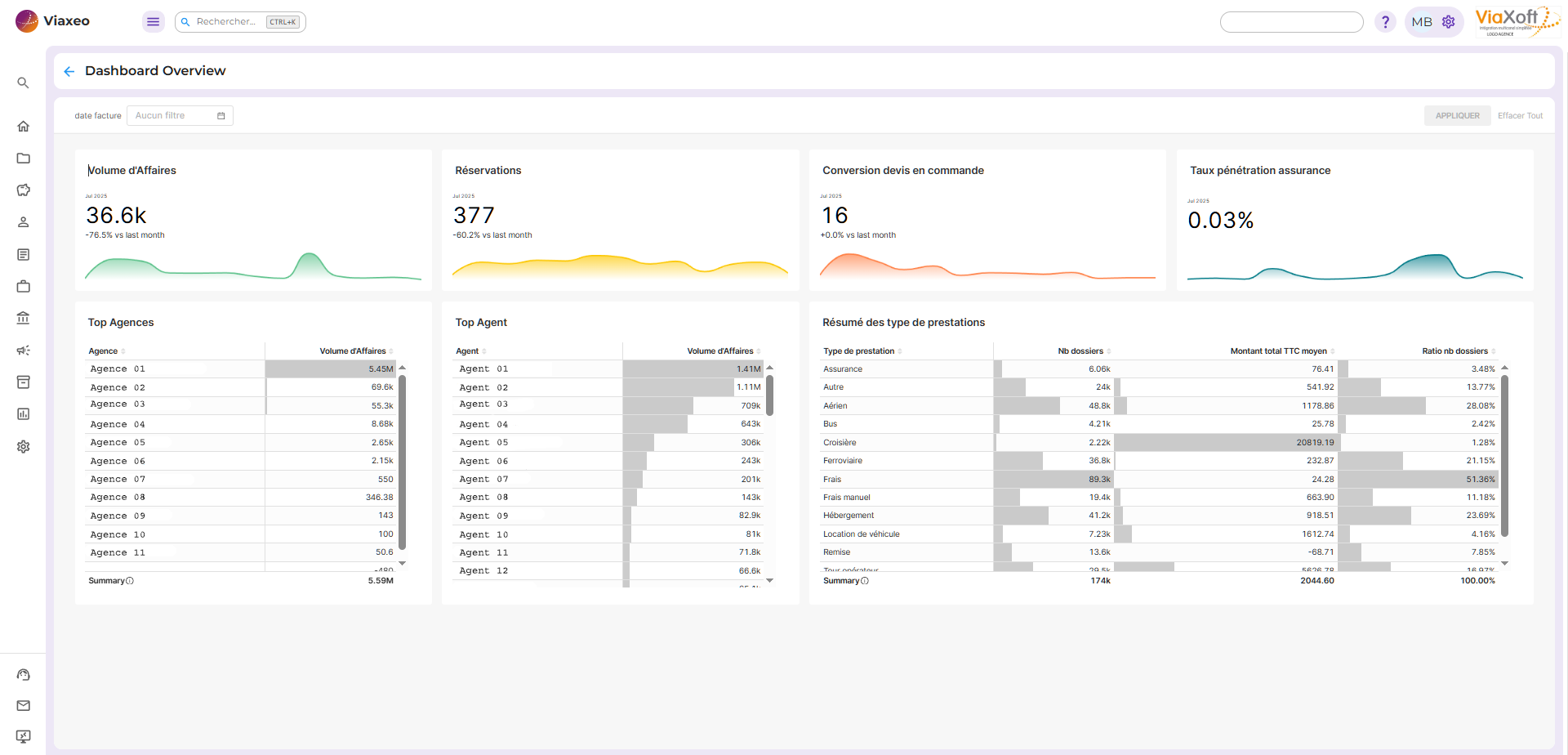The height and width of the screenshot is (755, 1568).
Task: Open the folder icon in the sidebar
Action: 23,158
